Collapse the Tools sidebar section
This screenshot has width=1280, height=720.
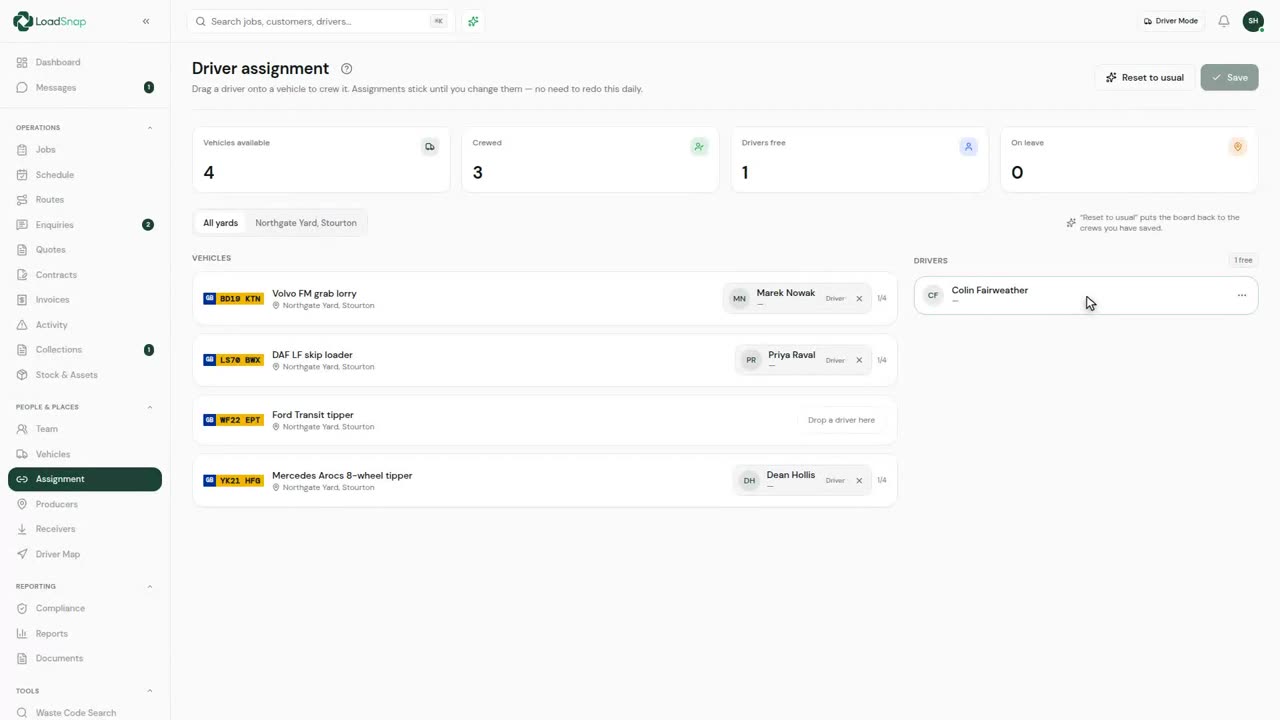[x=150, y=691]
